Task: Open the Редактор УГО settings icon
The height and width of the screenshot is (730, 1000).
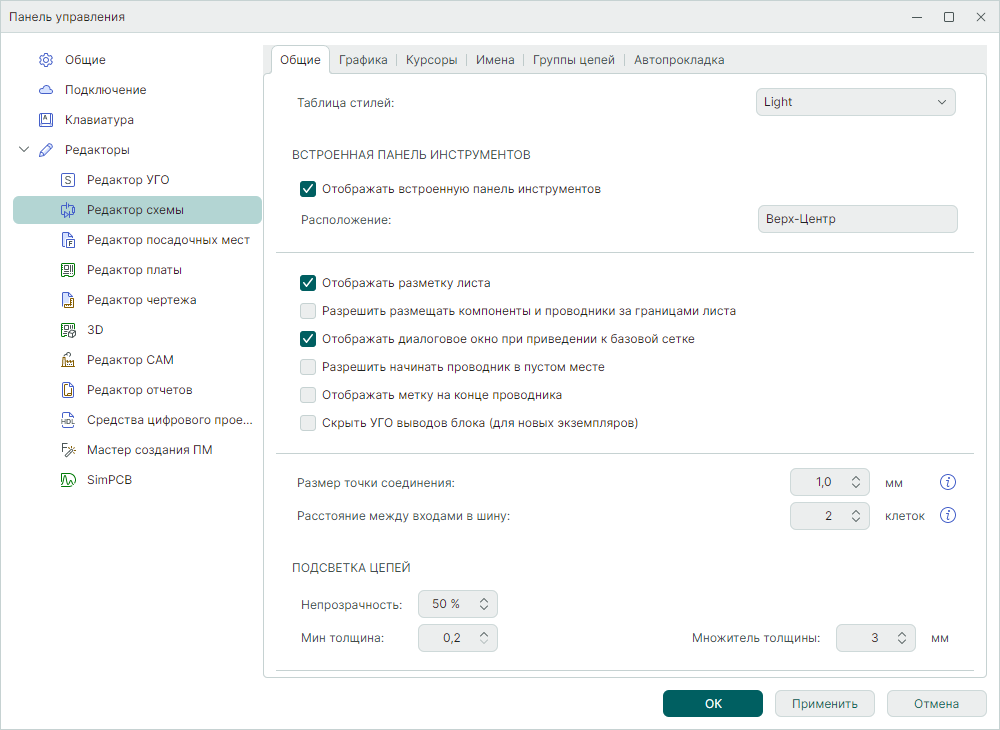Action: tap(68, 180)
